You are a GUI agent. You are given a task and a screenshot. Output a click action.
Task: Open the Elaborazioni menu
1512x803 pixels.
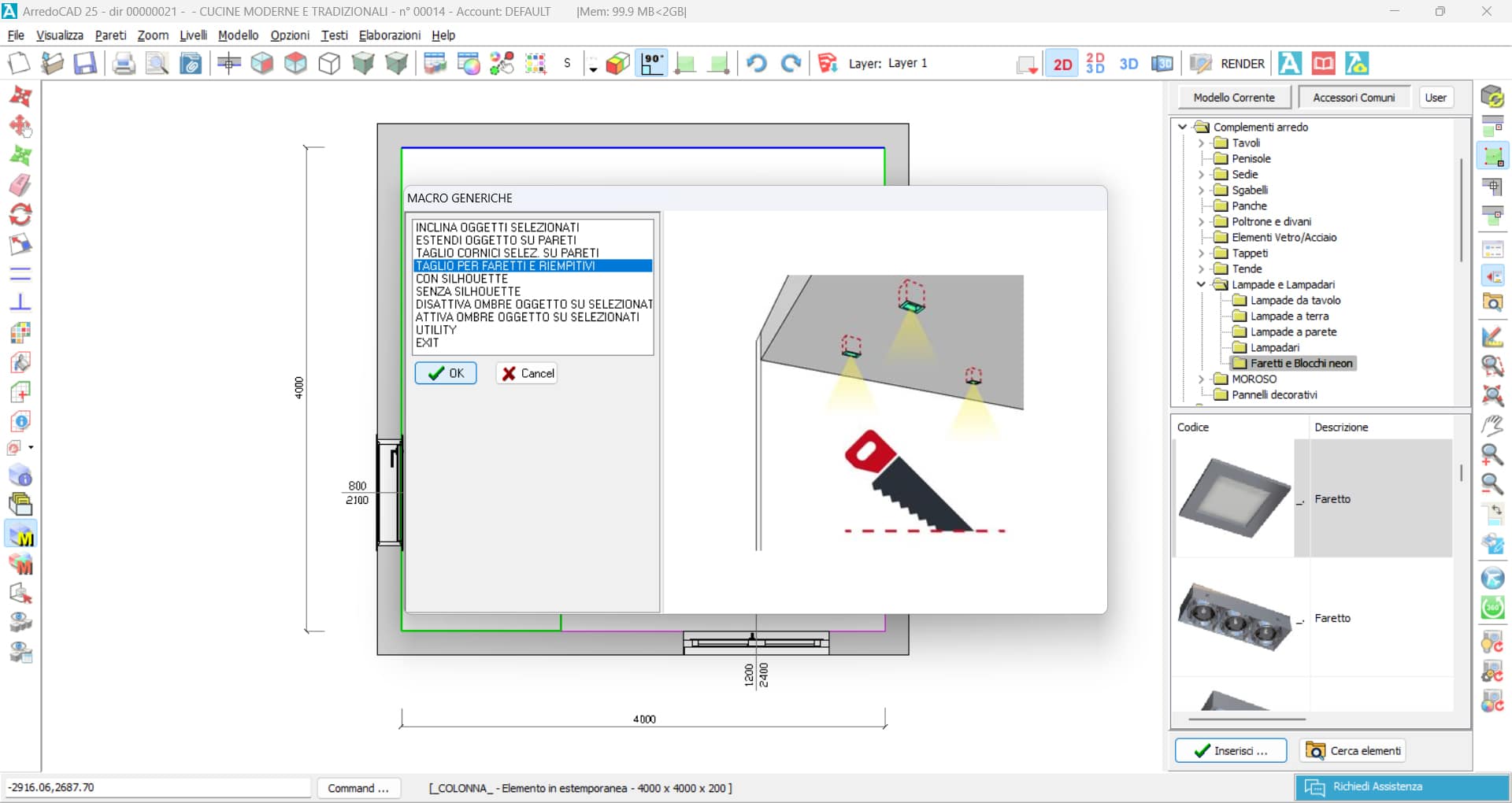click(x=390, y=35)
